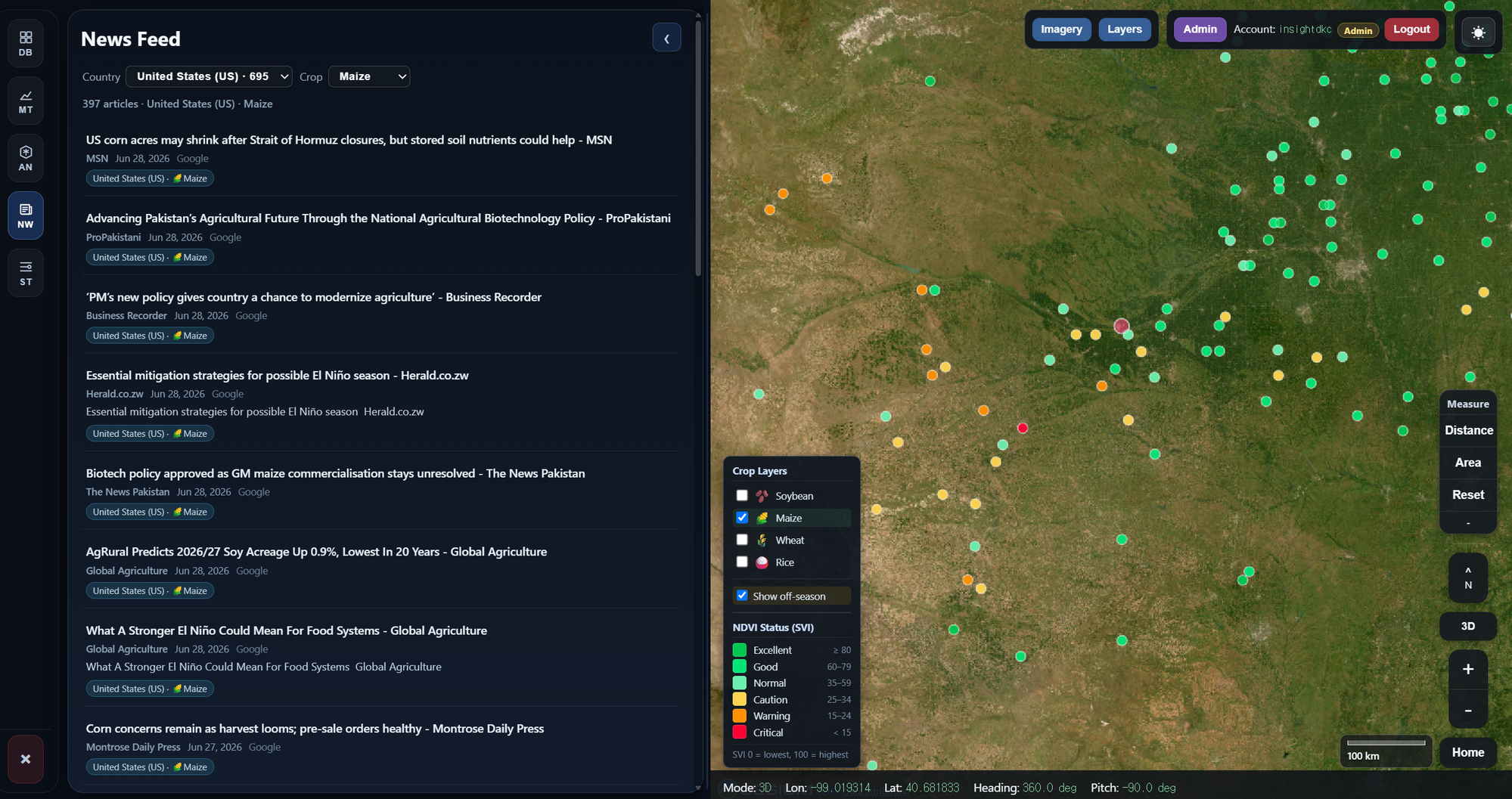Open the DB dashboard sidebar icon
Screen dimensions: 1512x799
coord(26,44)
